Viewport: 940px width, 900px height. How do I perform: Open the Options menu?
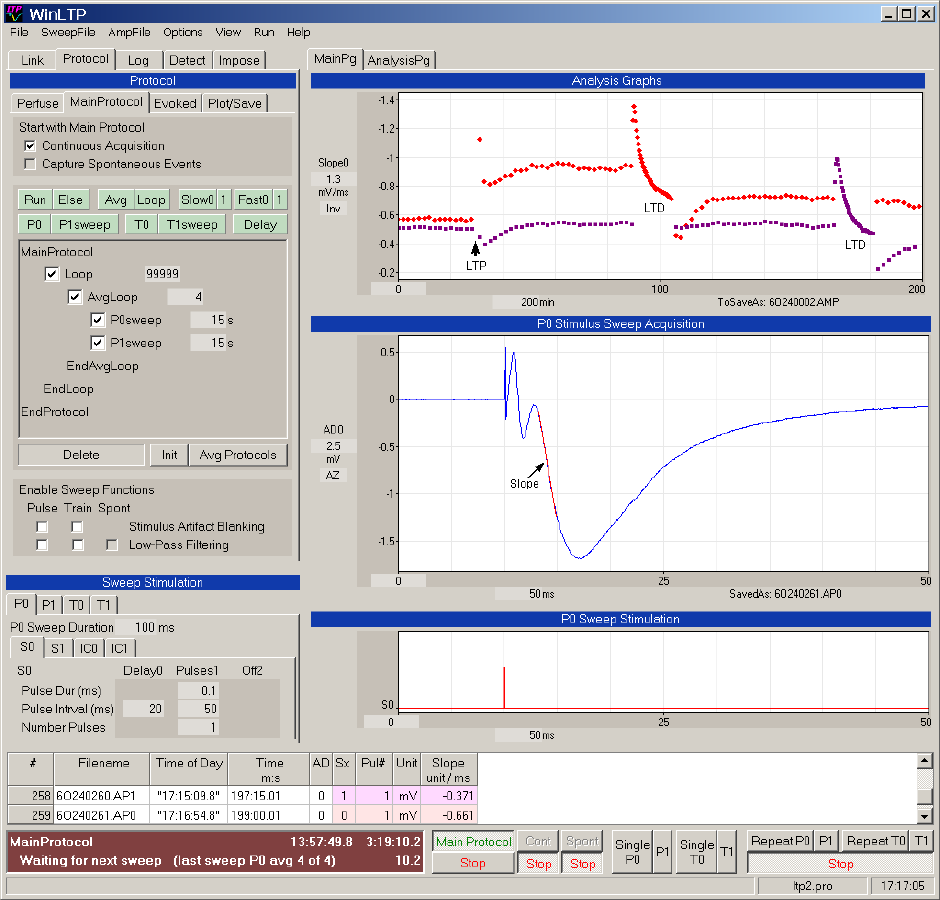183,32
